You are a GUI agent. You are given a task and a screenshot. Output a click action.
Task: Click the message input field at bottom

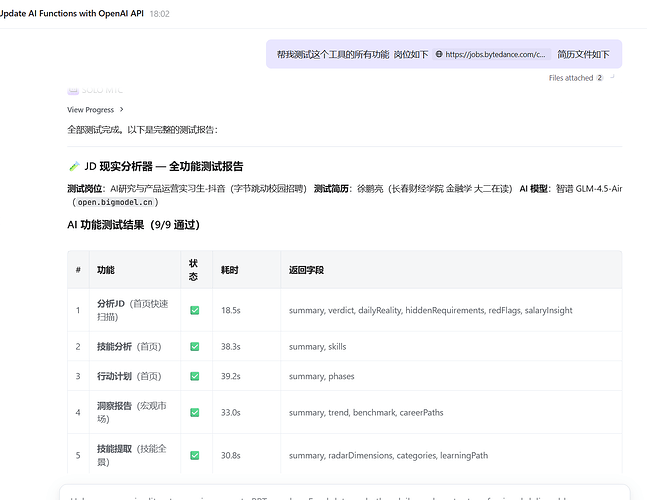pyautogui.click(x=340, y=494)
